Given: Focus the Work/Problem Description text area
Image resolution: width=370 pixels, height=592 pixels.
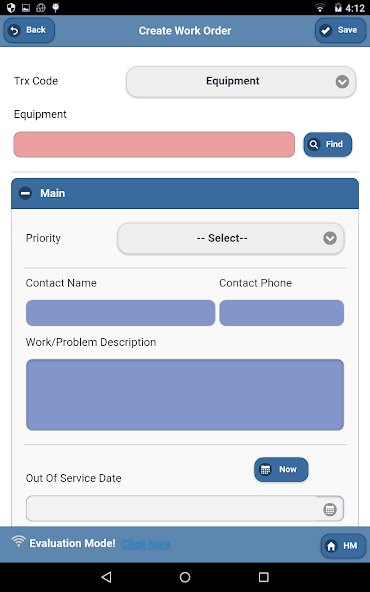Looking at the screenshot, I should (x=185, y=395).
